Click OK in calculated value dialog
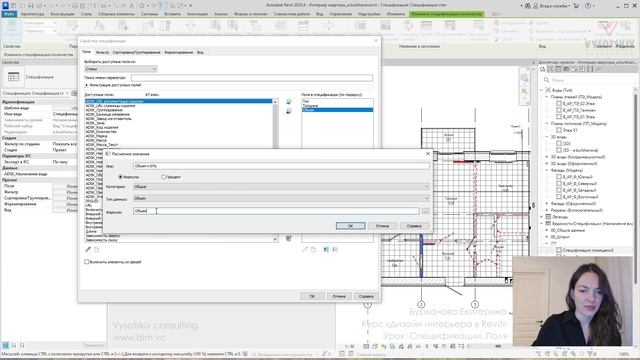 point(350,226)
